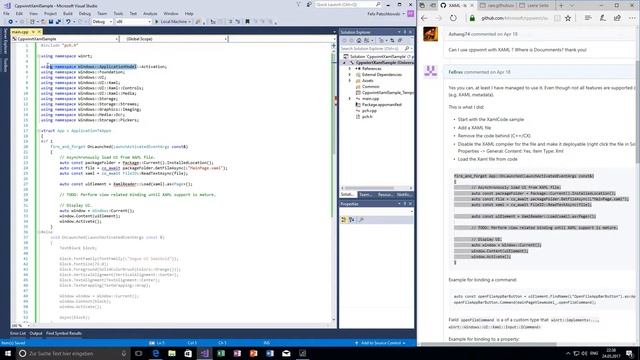The width and height of the screenshot is (640, 360).
Task: Open the Debug configuration dropdown
Action: (x=102, y=22)
